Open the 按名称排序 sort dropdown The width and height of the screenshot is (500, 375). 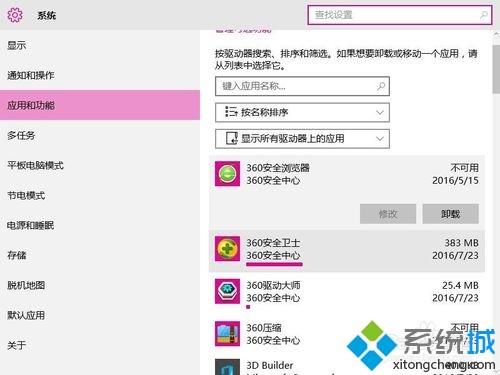click(x=302, y=112)
